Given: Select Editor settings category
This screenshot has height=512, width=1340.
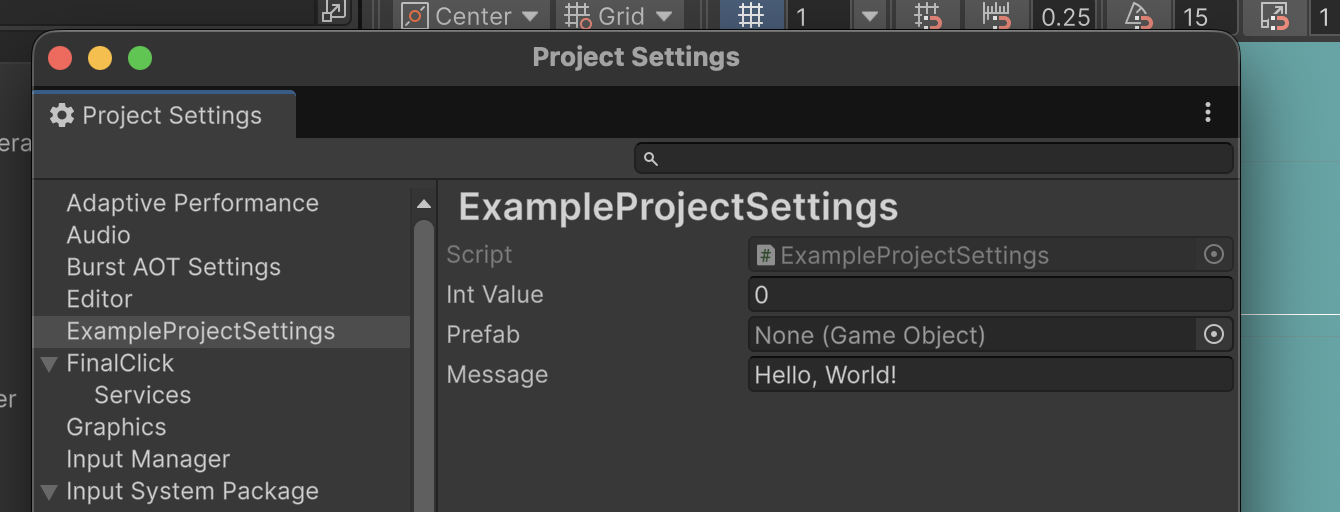Looking at the screenshot, I should (99, 299).
